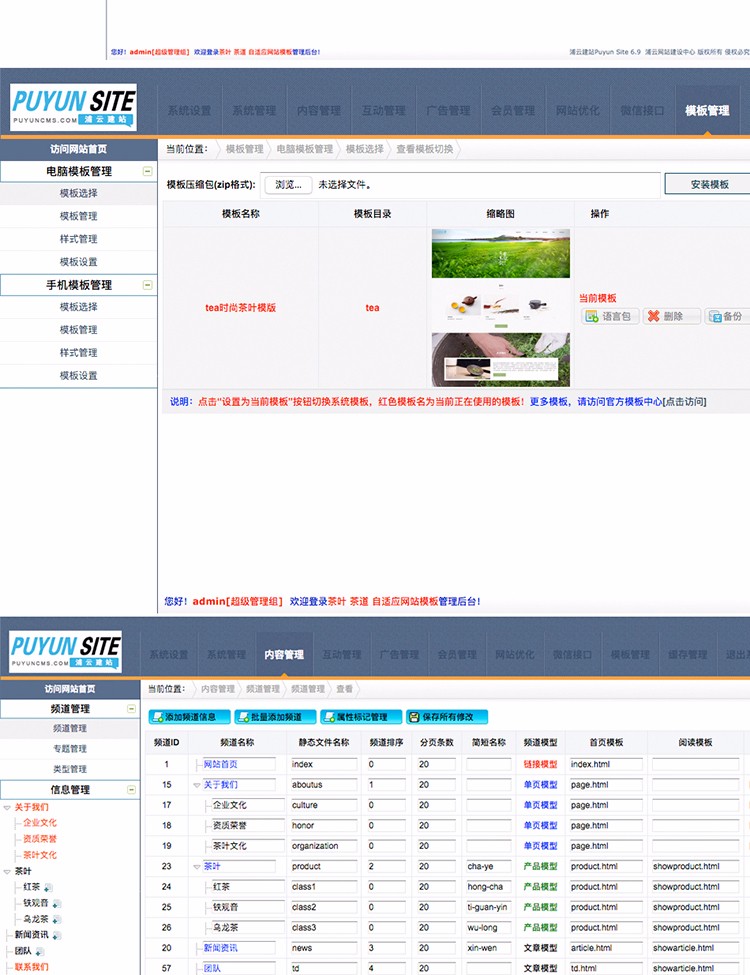Click 产品模型 in the 红茶 row

click(x=540, y=887)
